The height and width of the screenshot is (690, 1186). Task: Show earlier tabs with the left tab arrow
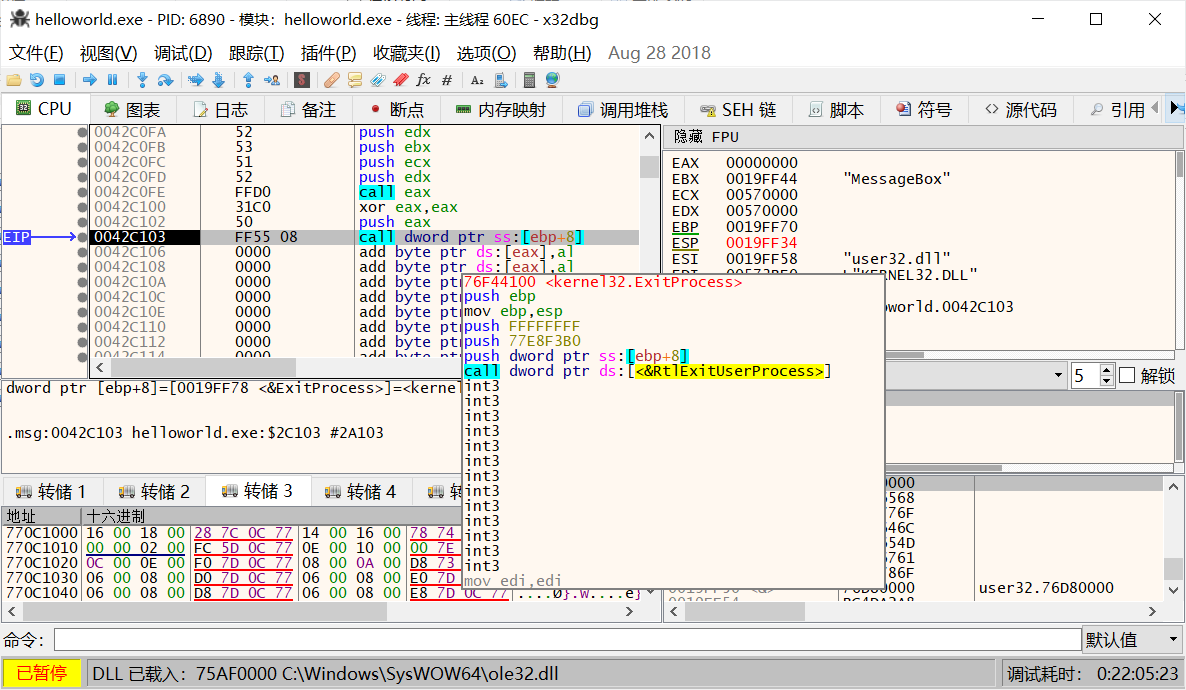1155,108
